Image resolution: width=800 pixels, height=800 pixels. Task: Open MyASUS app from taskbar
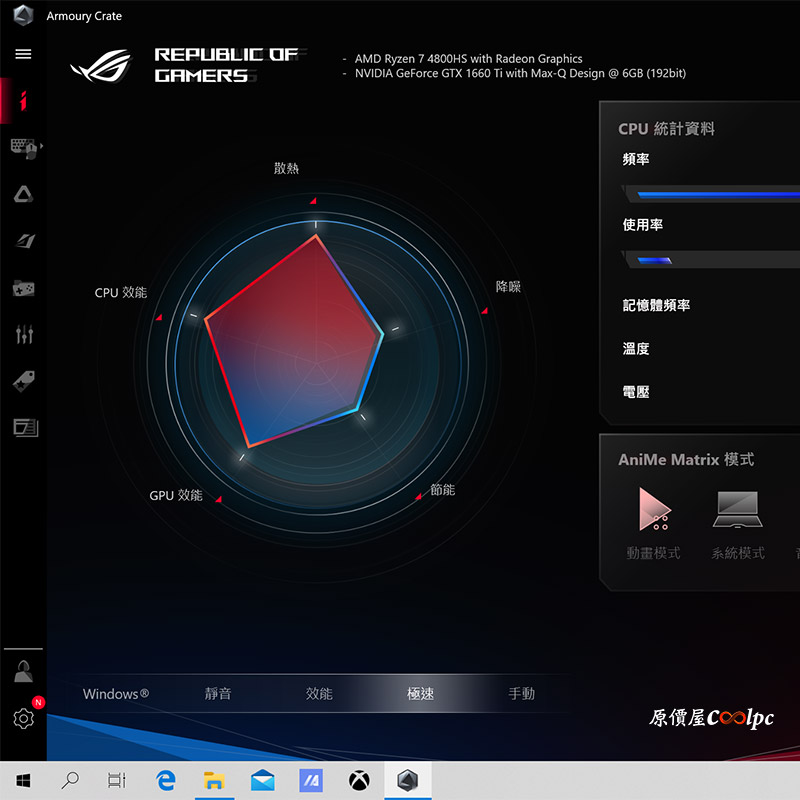click(x=311, y=780)
